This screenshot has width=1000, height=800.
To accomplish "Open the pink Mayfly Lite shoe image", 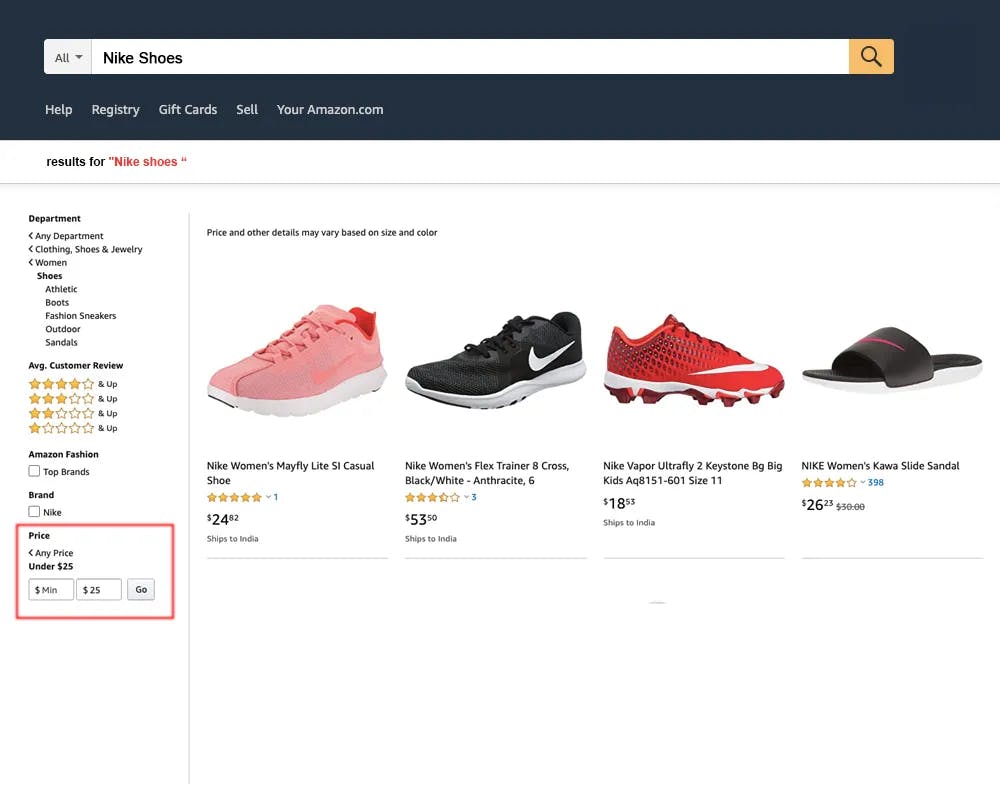I will pyautogui.click(x=297, y=360).
